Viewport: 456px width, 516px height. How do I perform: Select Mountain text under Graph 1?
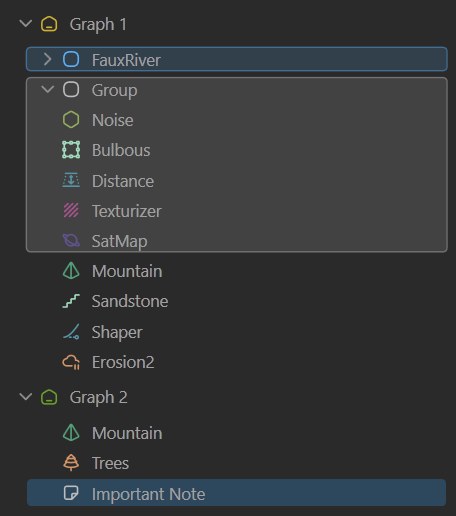tap(127, 271)
